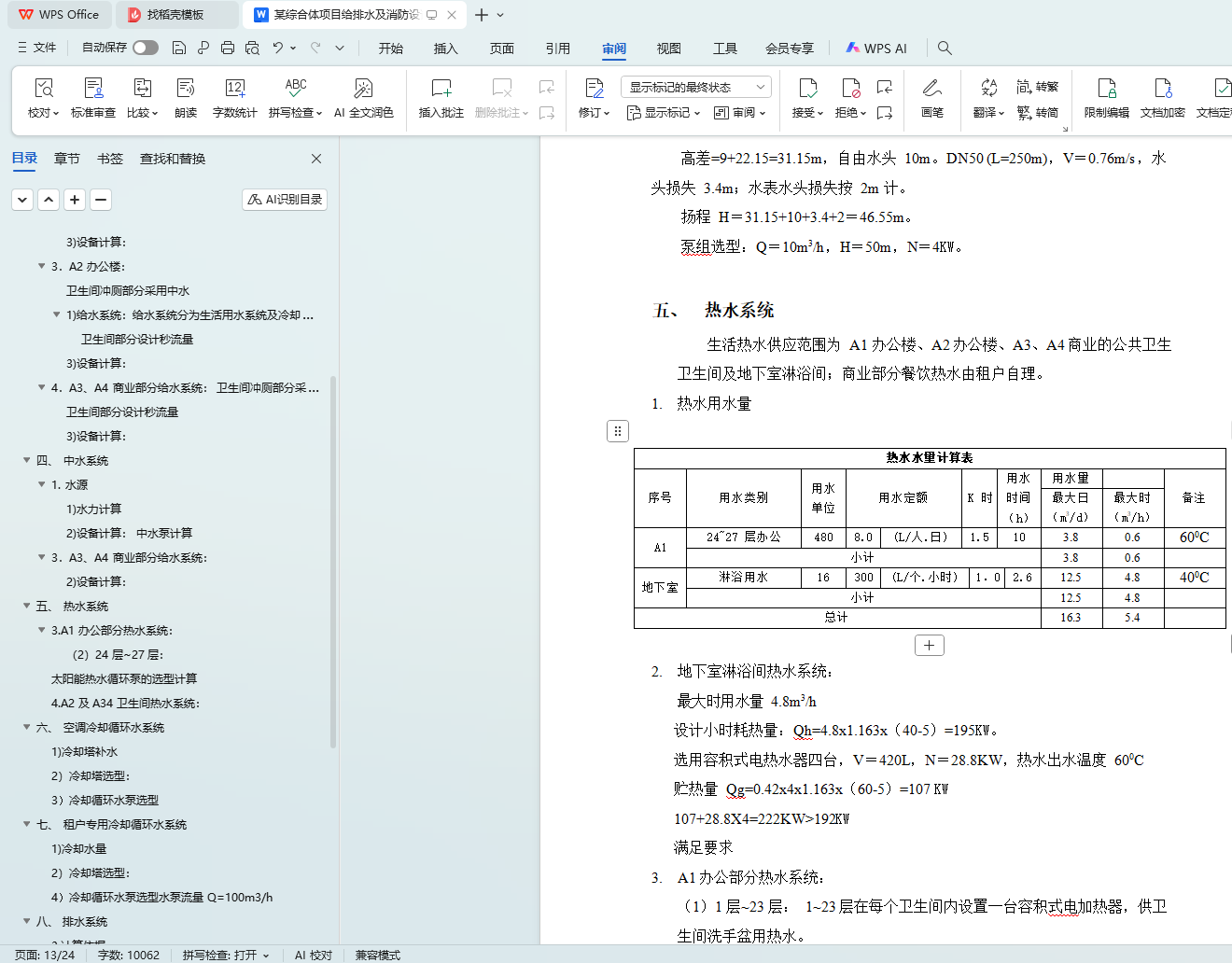Click the insert comment (插入批注) icon
The height and width of the screenshot is (963, 1232).
pos(441,89)
